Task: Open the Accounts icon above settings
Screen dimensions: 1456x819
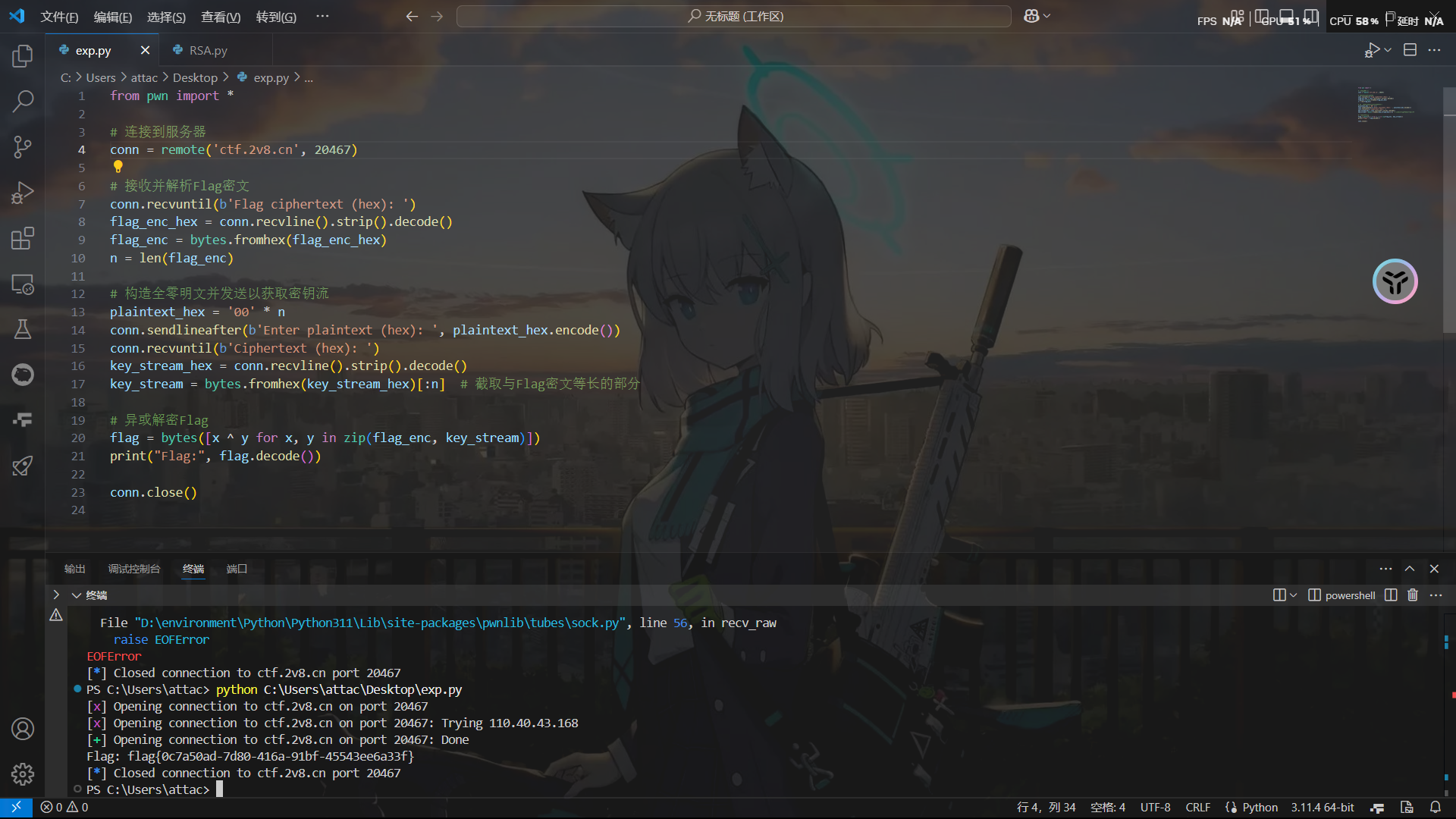Action: coord(23,729)
